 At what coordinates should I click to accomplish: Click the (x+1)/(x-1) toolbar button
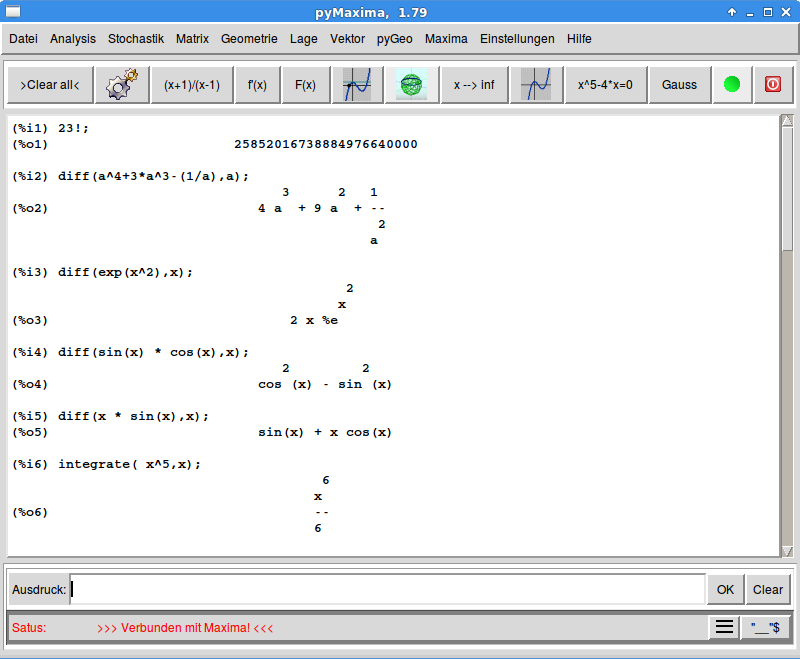coord(192,85)
